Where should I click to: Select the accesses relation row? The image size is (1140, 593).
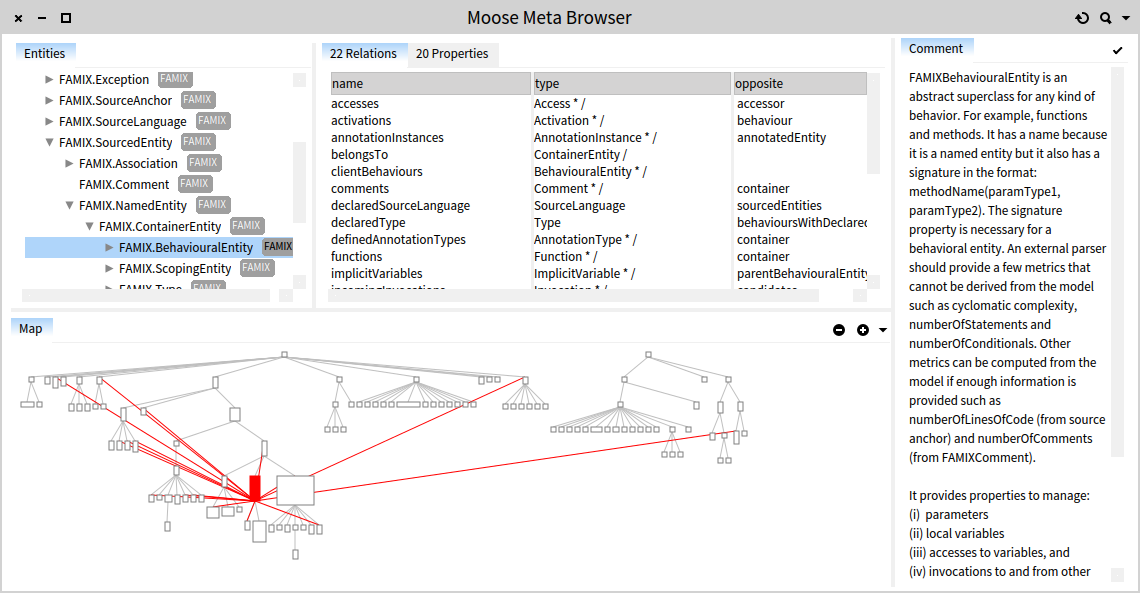pyautogui.click(x=355, y=104)
